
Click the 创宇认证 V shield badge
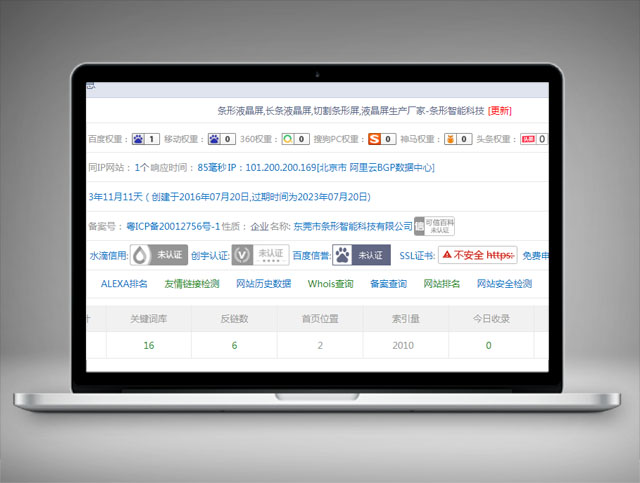point(260,255)
